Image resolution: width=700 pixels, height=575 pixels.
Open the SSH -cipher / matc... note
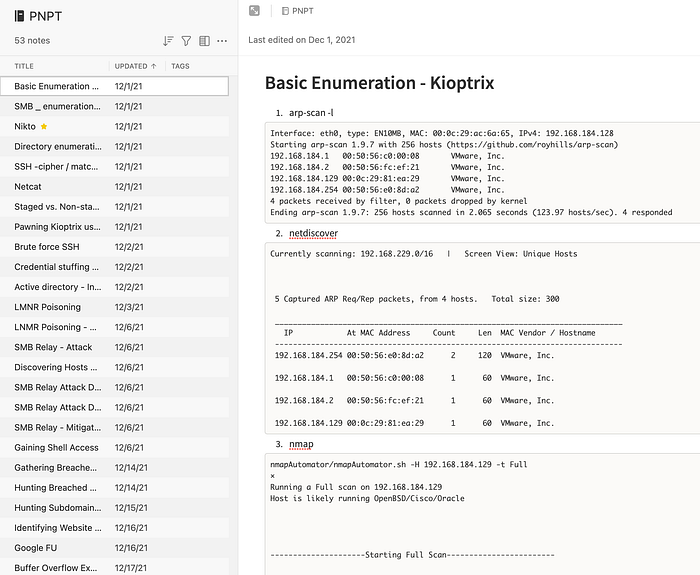coord(114,167)
